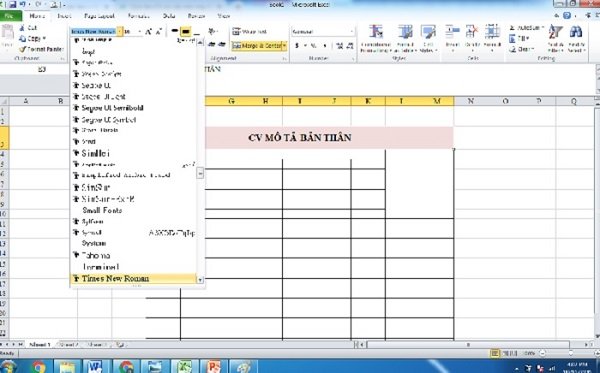This screenshot has width=600, height=373.
Task: Switch to Normal view in status bar
Action: point(495,353)
